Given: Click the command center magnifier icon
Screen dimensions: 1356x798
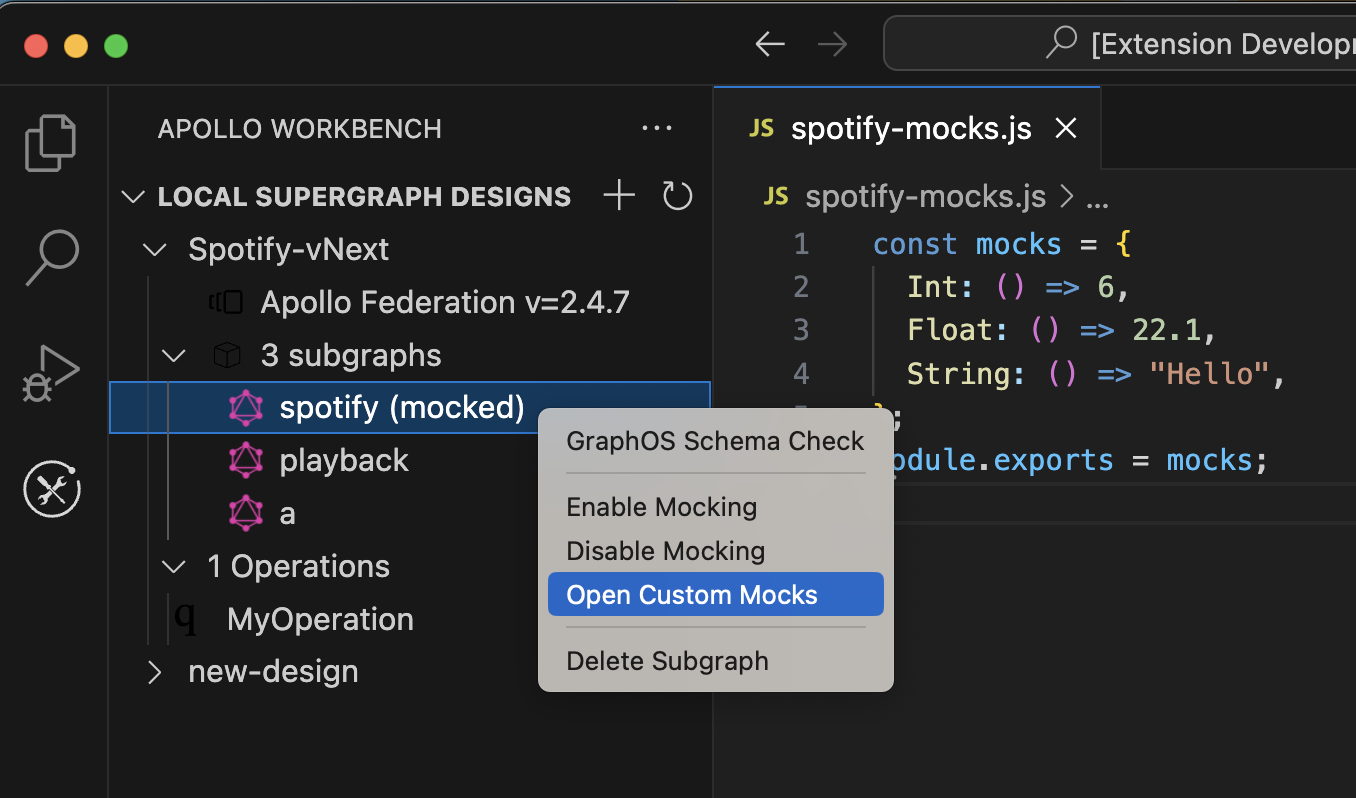Looking at the screenshot, I should 1061,43.
